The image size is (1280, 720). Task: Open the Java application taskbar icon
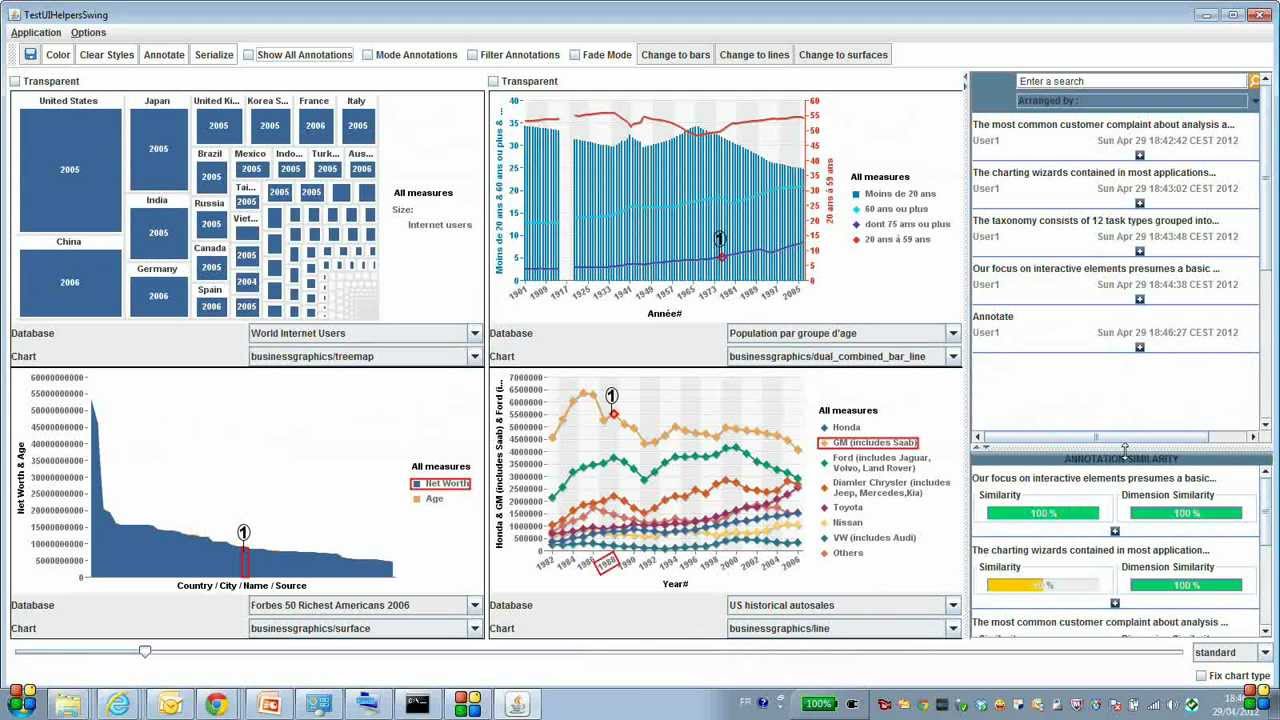point(517,704)
